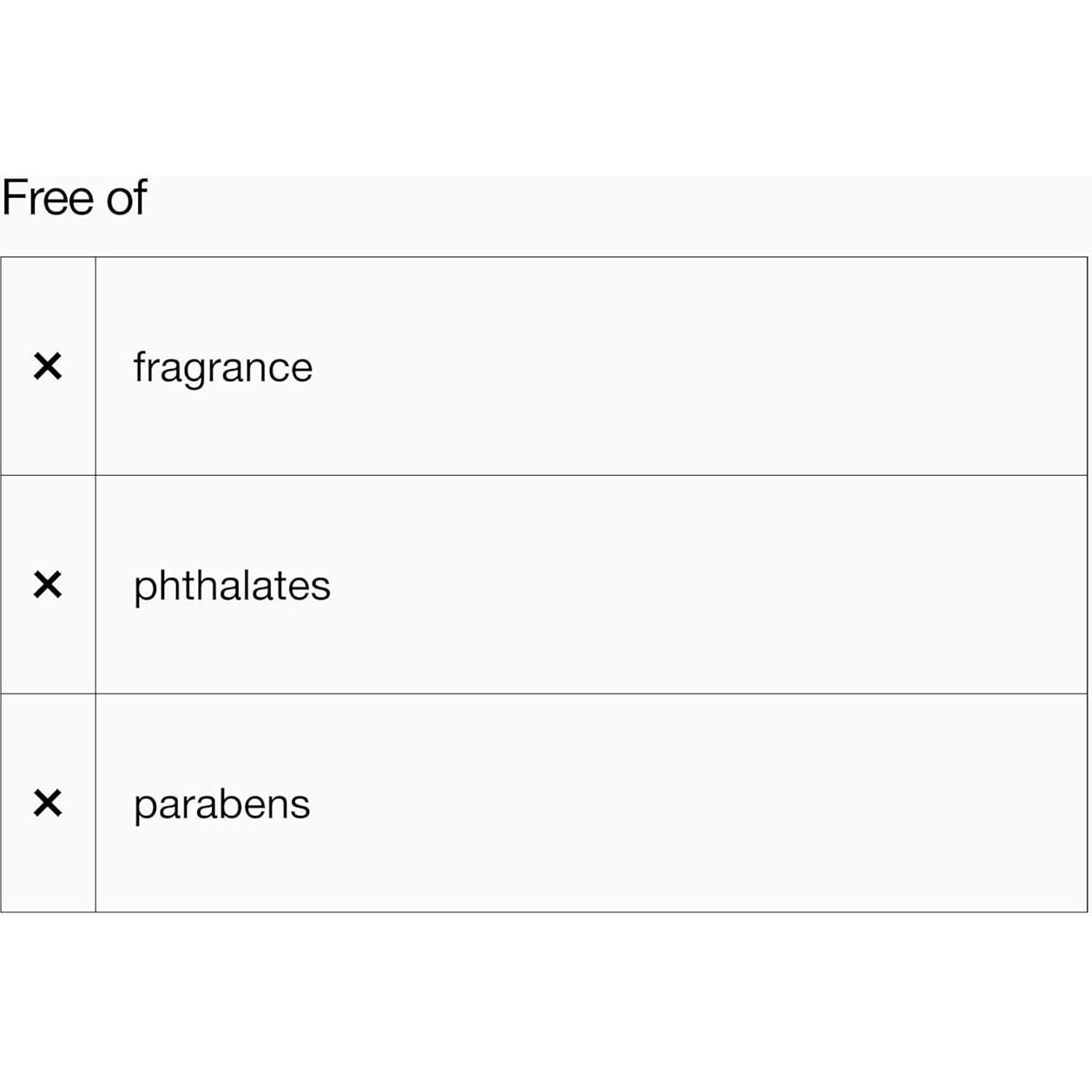Click the bottom border of the table
Image resolution: width=1092 pixels, height=1092 pixels.
pos(590,911)
